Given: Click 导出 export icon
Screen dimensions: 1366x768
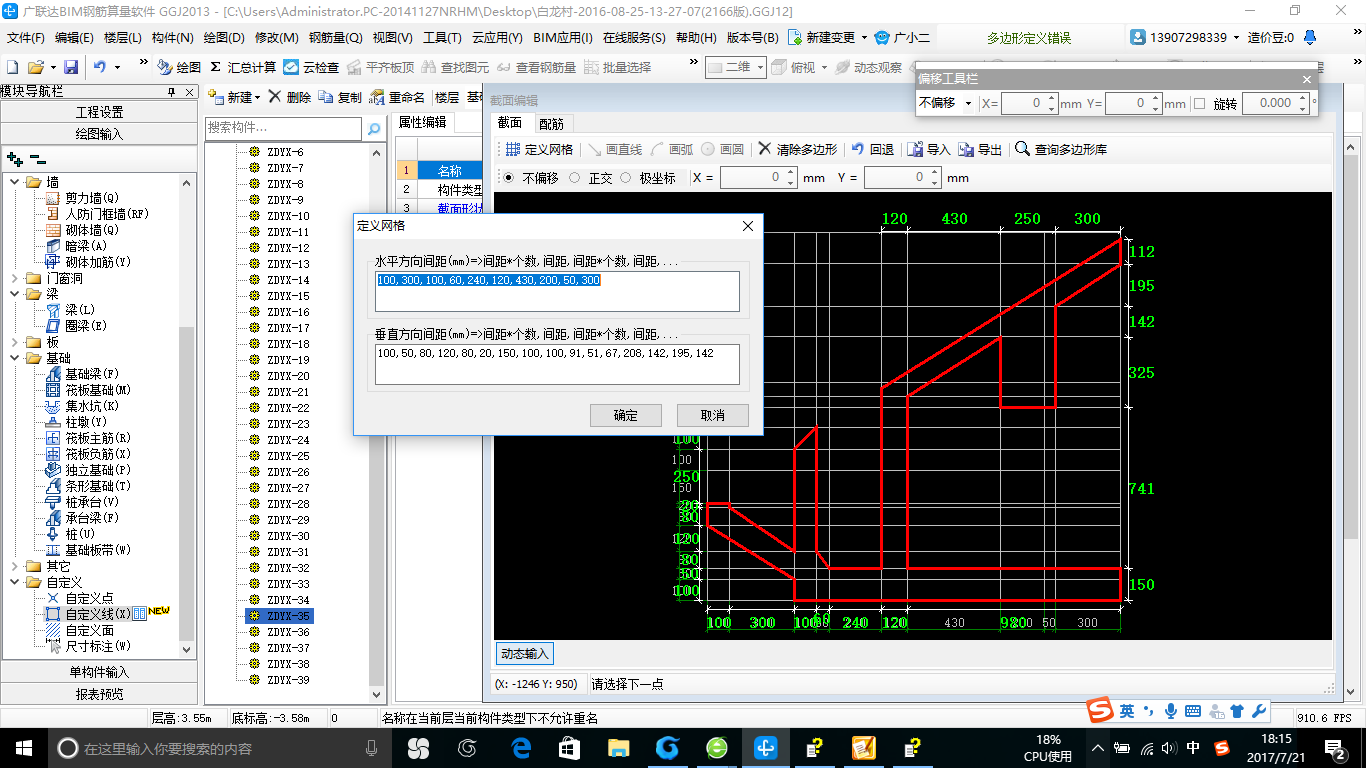Looking at the screenshot, I should 980,149.
